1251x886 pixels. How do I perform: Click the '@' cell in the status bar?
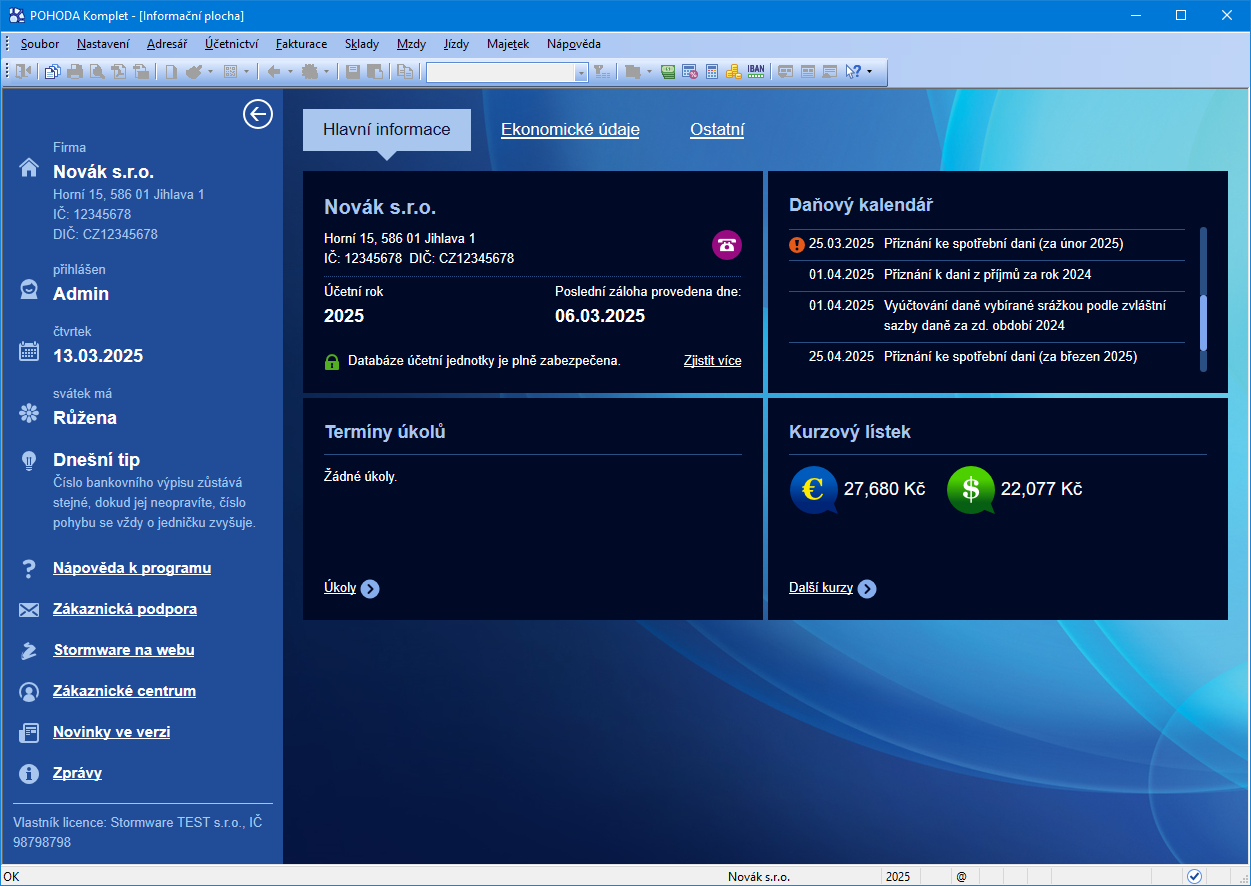pyautogui.click(x=961, y=877)
